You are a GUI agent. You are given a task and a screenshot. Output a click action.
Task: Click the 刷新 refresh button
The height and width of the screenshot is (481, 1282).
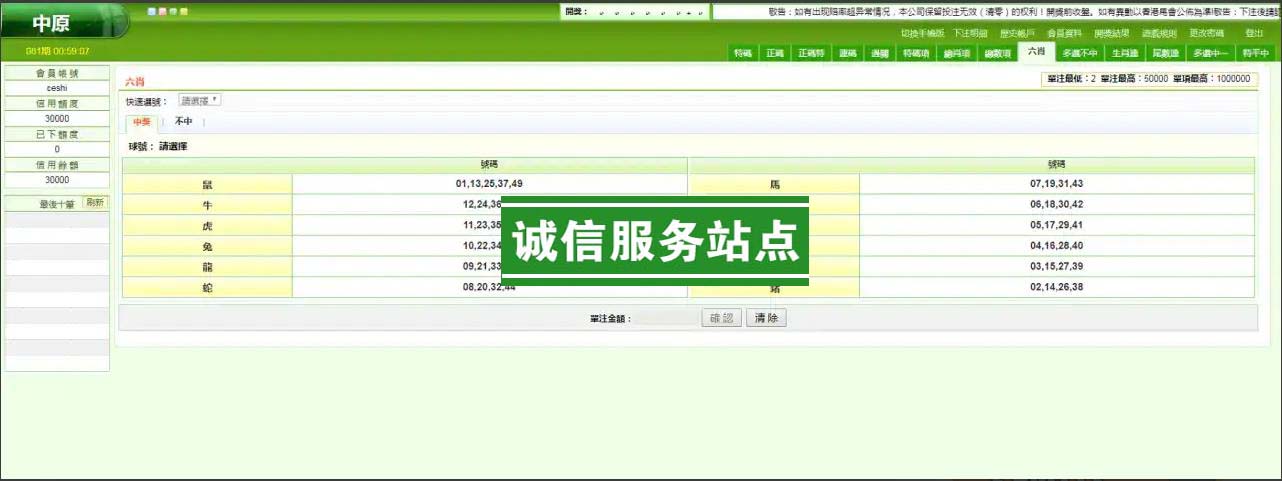pos(95,202)
